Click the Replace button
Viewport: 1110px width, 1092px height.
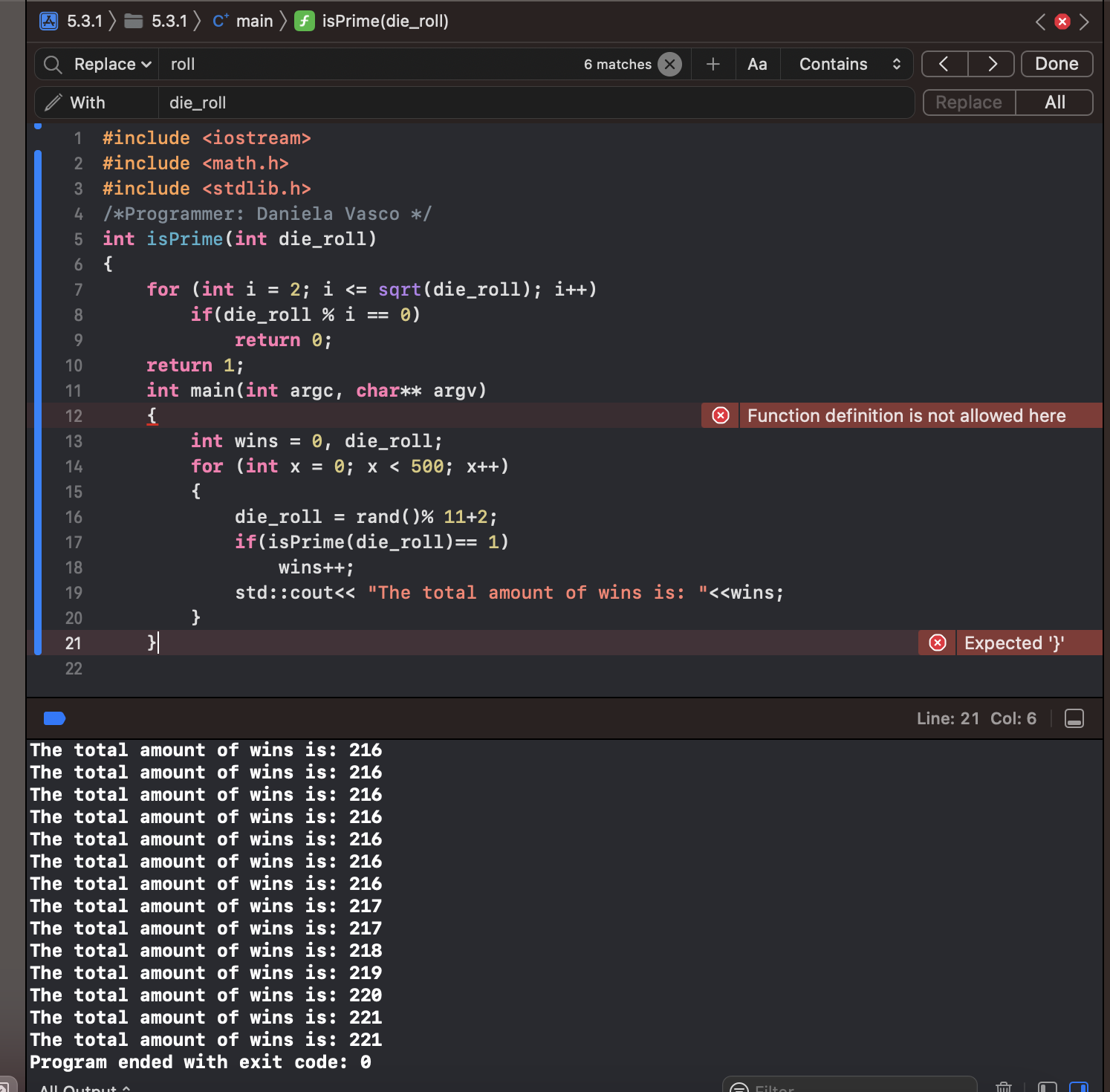click(969, 103)
